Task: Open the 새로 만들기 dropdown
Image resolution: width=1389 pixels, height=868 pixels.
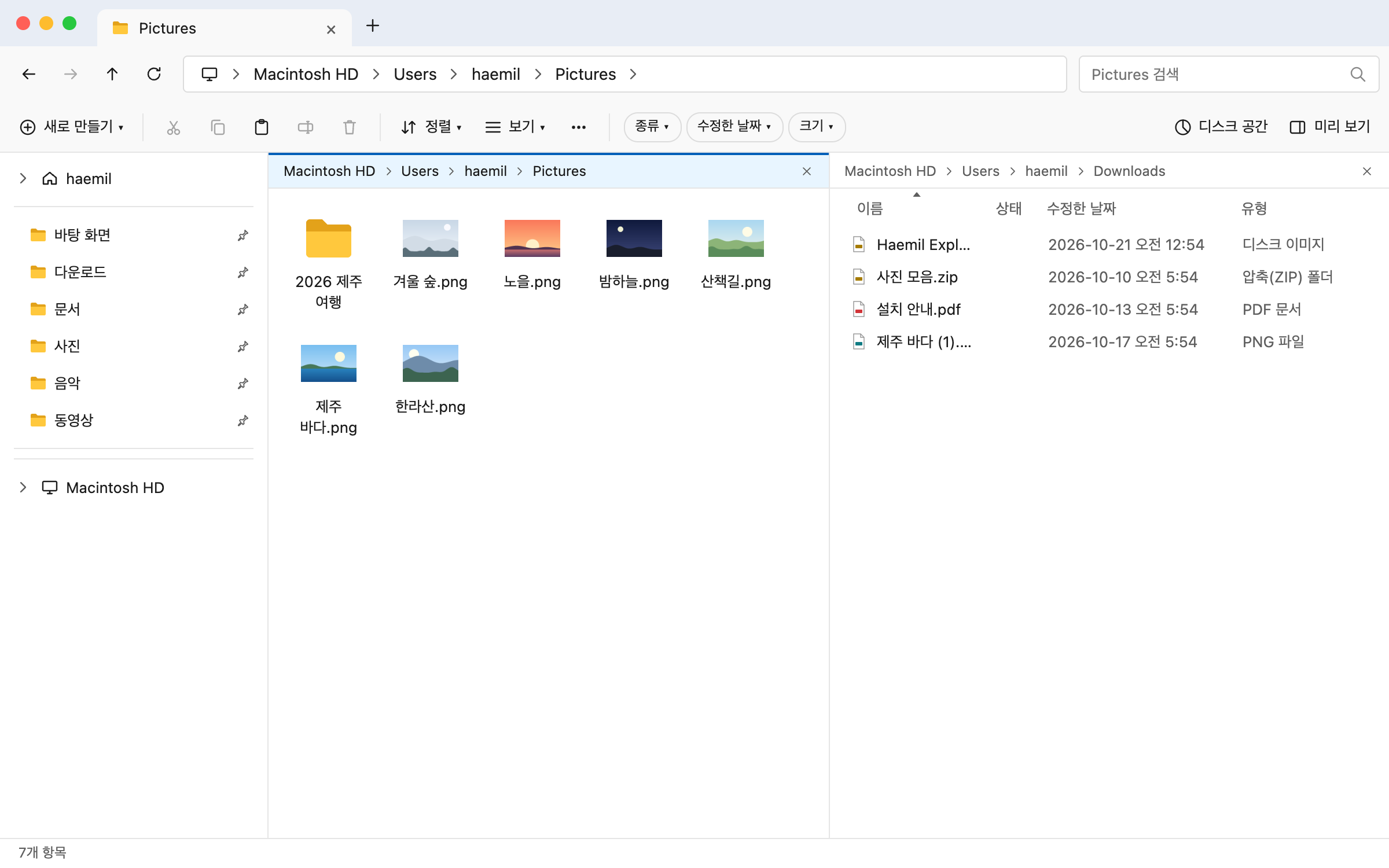Action: [72, 127]
